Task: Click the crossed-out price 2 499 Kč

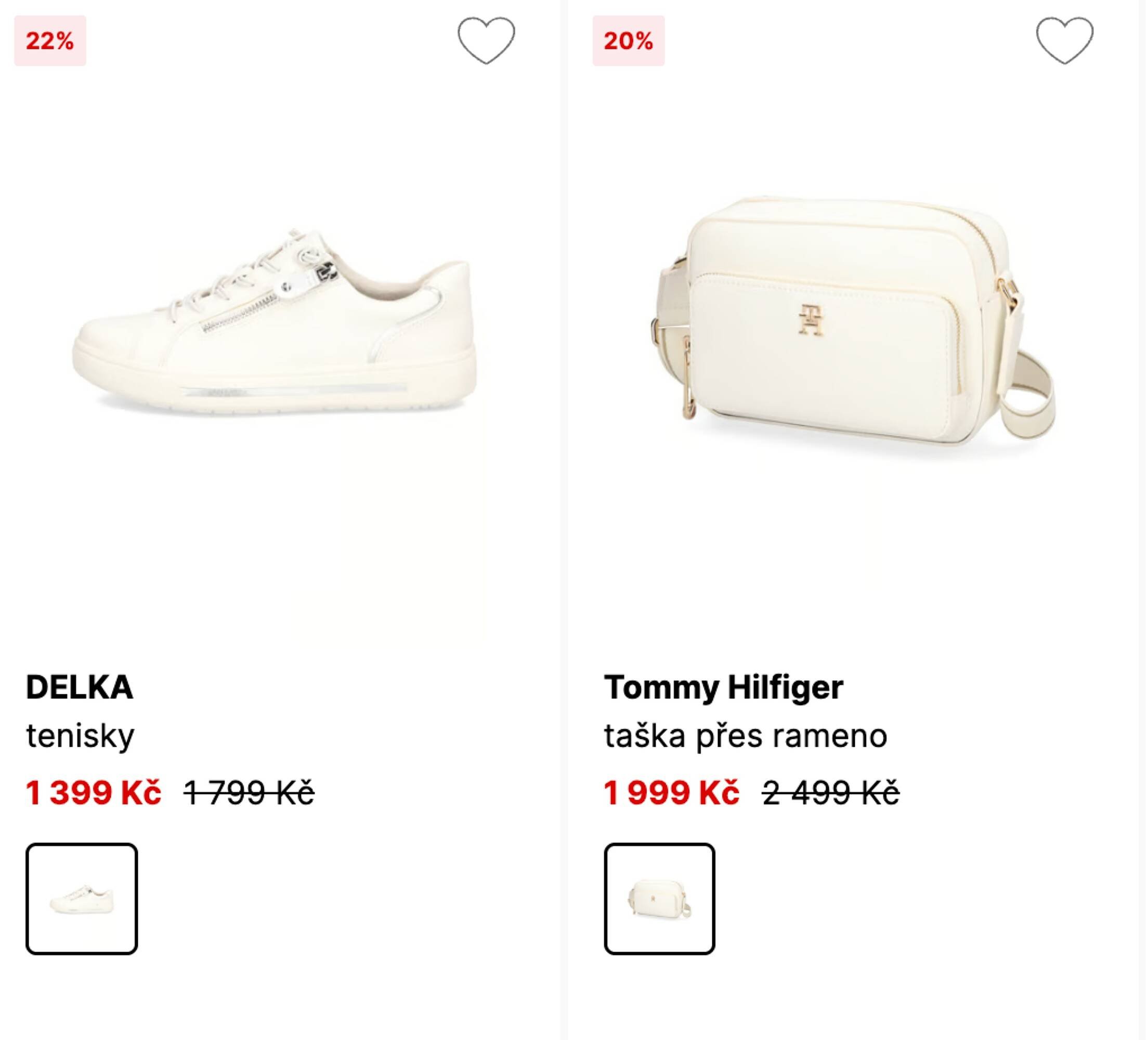Action: (831, 792)
